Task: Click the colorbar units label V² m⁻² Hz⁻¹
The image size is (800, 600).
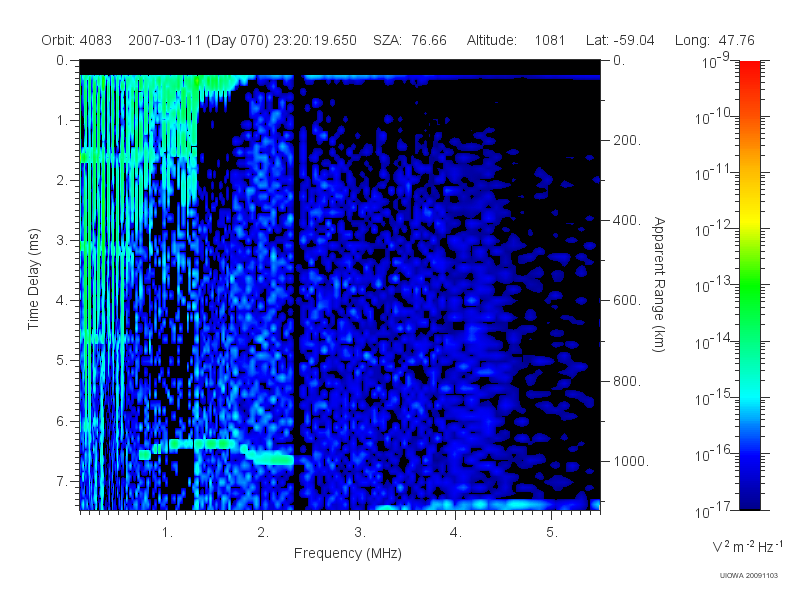Action: click(x=748, y=546)
